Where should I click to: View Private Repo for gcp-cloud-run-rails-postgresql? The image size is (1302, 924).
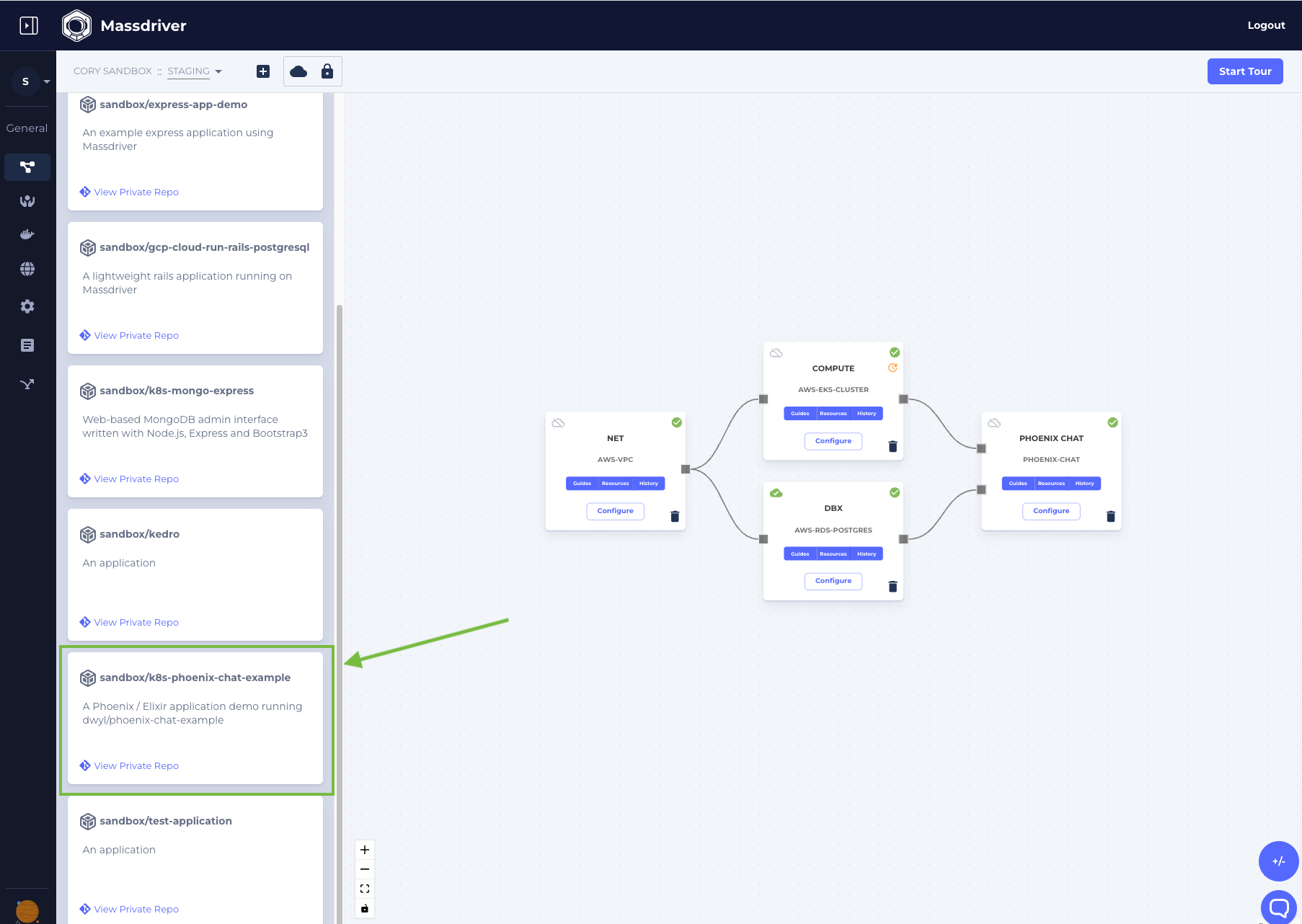pyautogui.click(x=130, y=336)
